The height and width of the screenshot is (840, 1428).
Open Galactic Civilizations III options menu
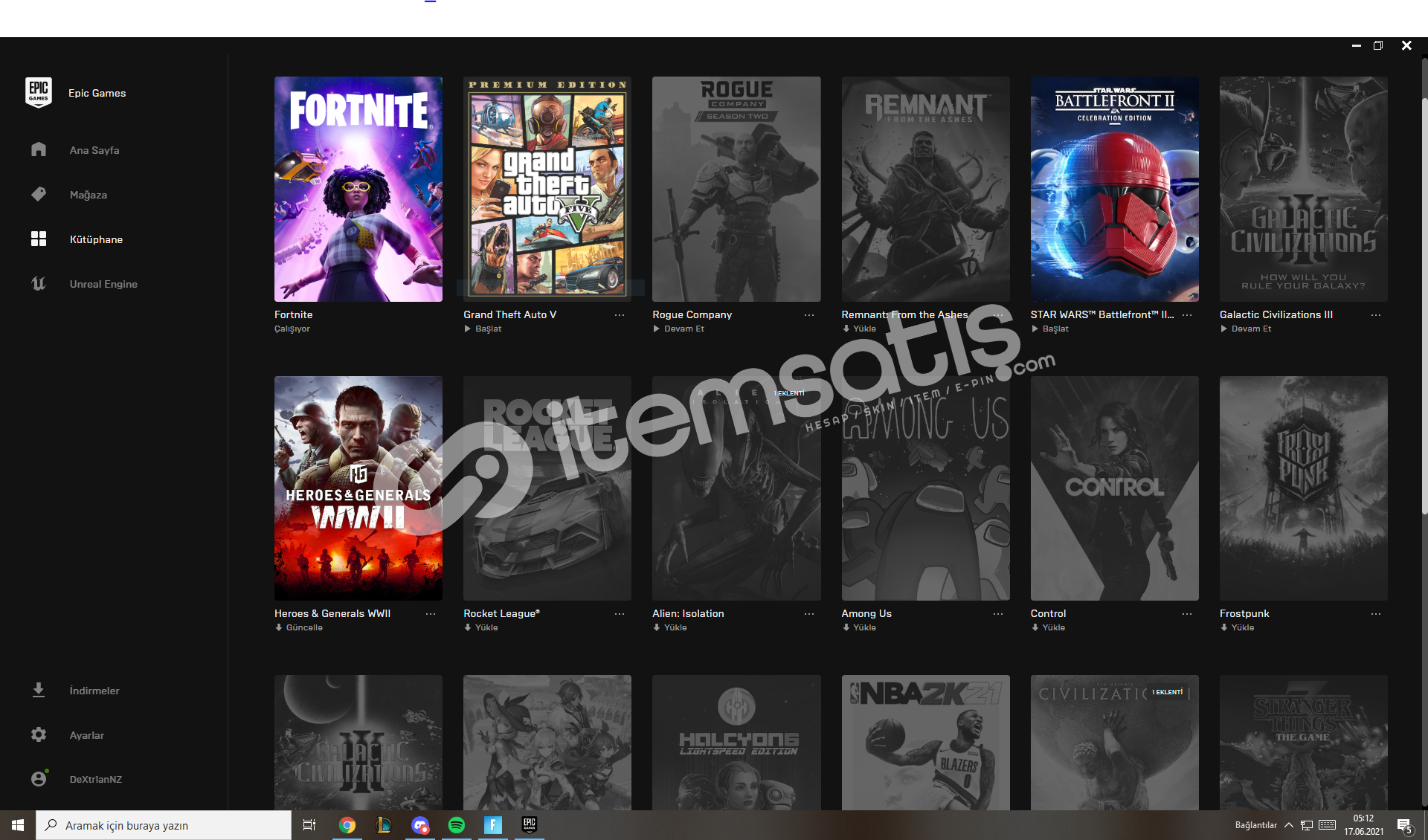[x=1376, y=315]
